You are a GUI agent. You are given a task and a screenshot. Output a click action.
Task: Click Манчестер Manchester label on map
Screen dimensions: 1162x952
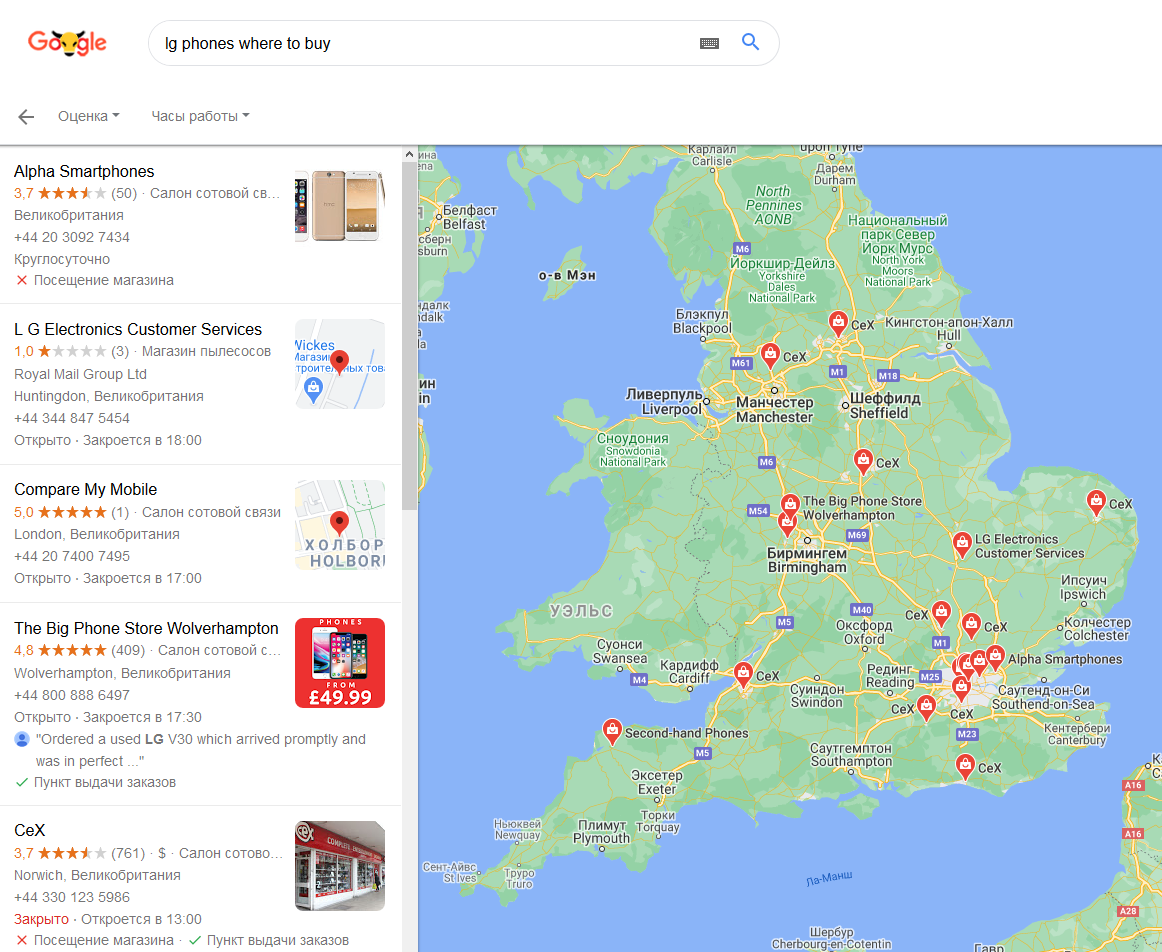774,410
